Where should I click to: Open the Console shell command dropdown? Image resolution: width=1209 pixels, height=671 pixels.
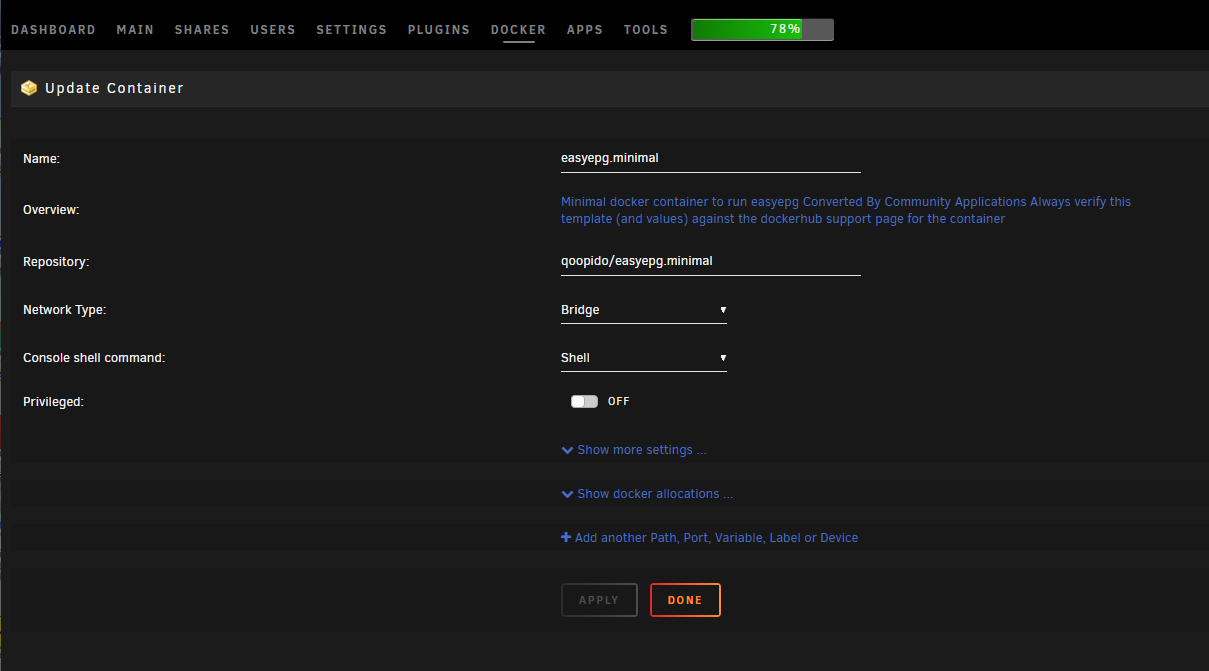(644, 358)
